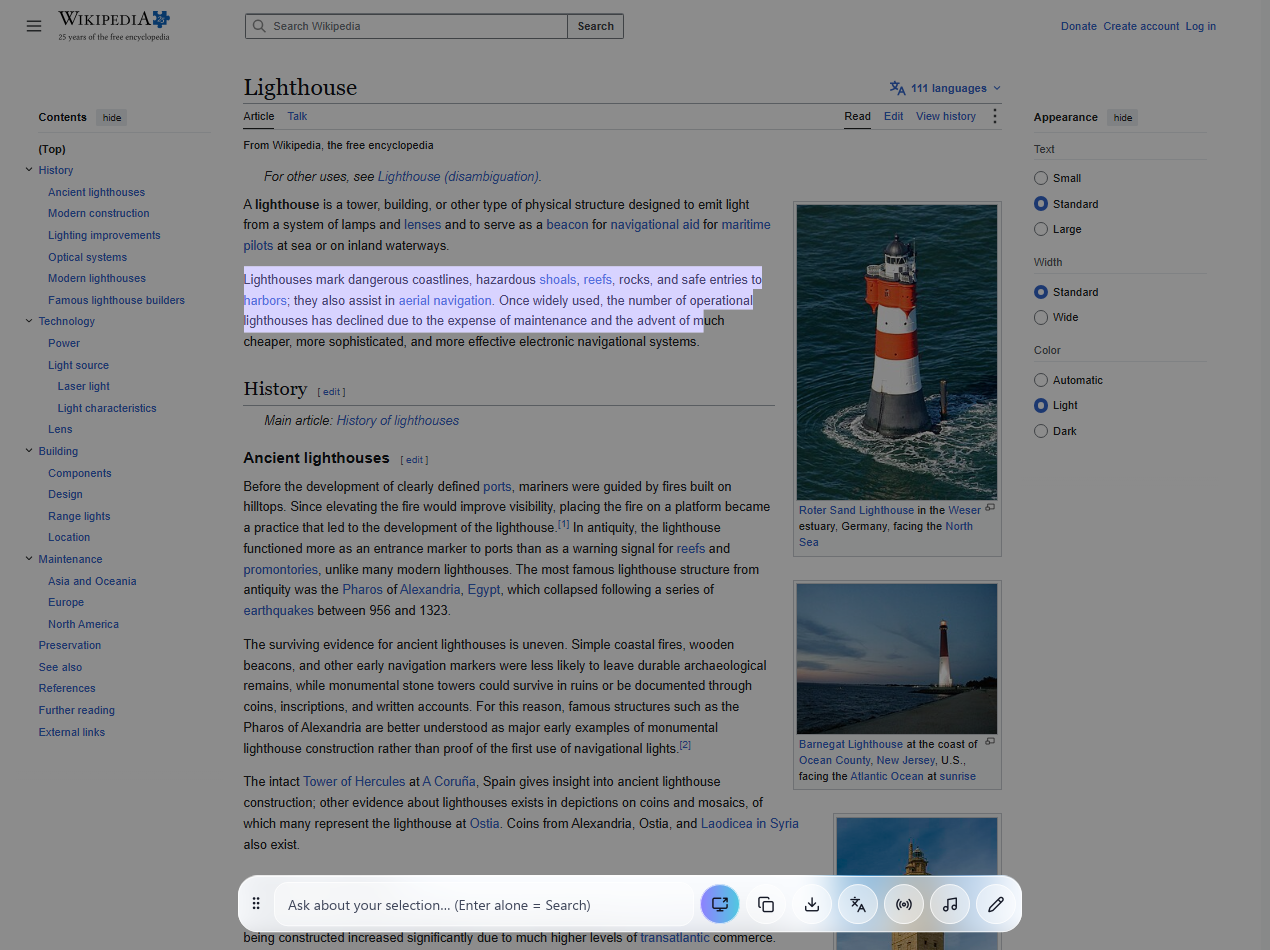Open the hamburger main menu
1270x950 pixels.
tap(34, 26)
